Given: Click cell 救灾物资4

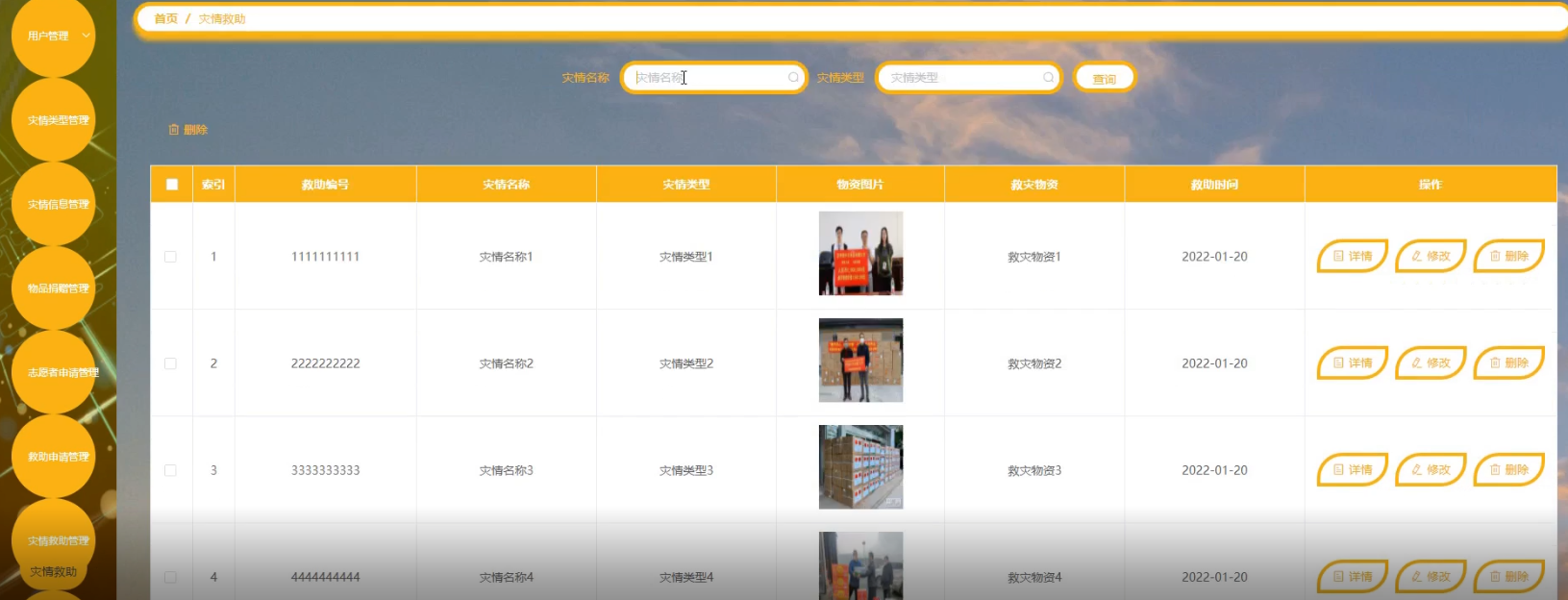Looking at the screenshot, I should click(x=1034, y=577).
